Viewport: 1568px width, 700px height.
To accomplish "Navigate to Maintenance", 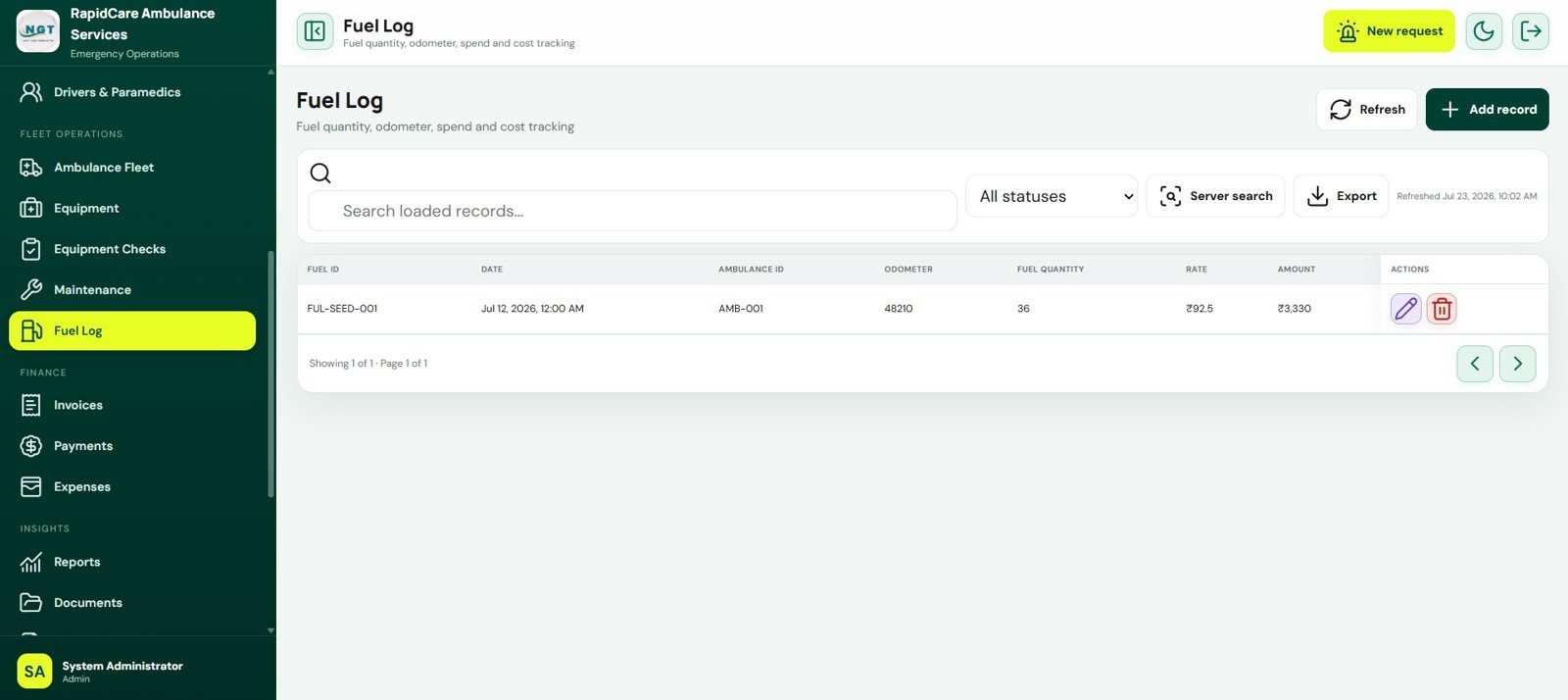I will pyautogui.click(x=132, y=290).
